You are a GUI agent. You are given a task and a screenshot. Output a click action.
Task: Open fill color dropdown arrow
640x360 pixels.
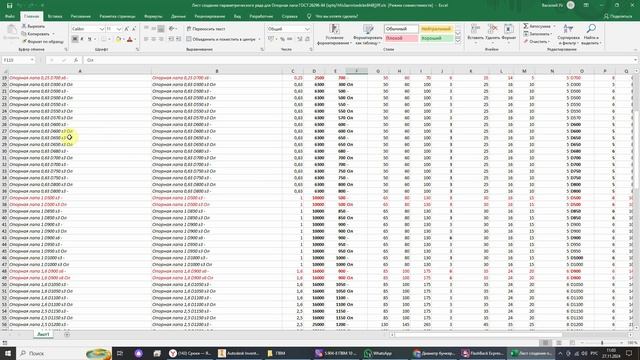click(123, 39)
